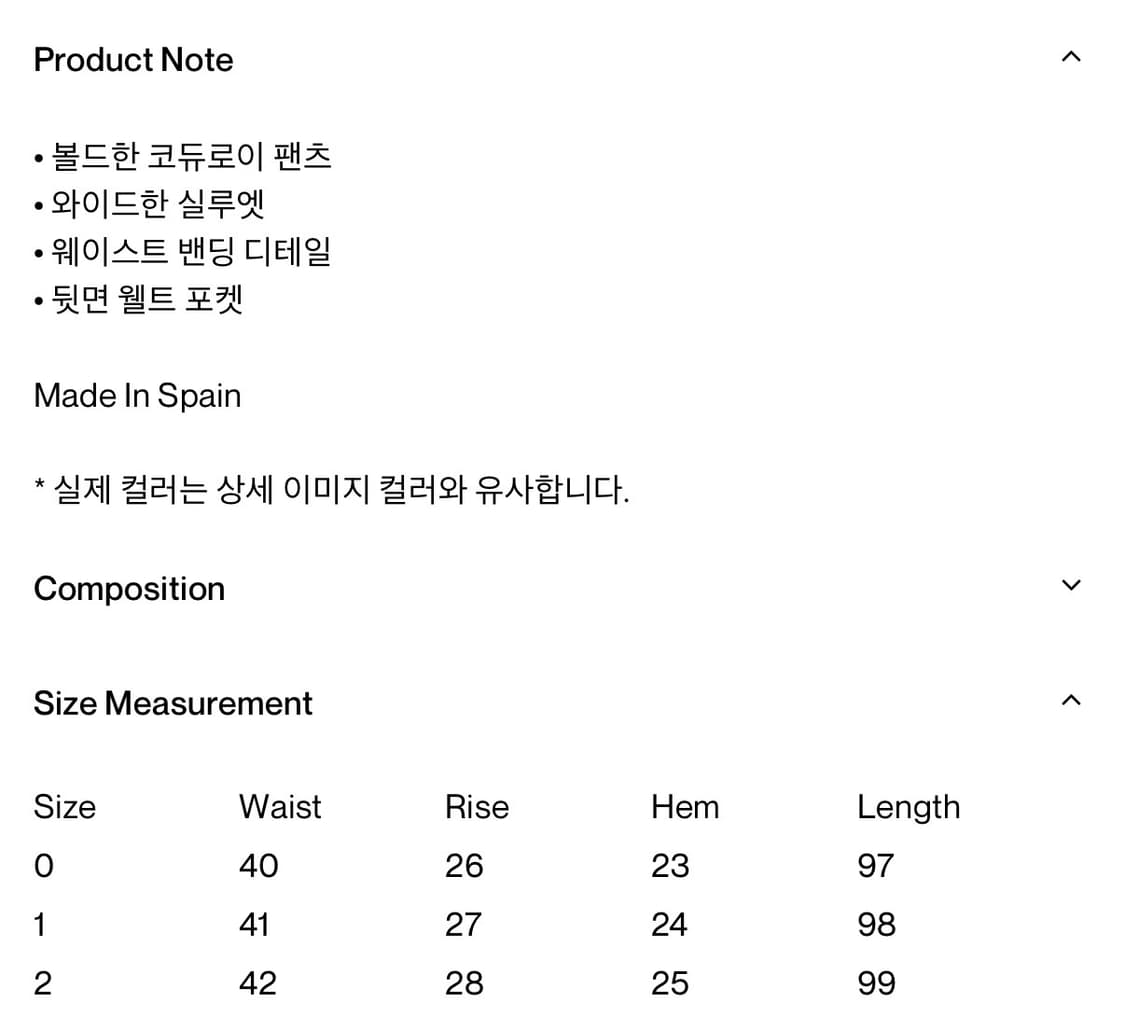Viewport: 1125px width, 1031px height.
Task: Select the Product Note heading
Action: coord(133,60)
